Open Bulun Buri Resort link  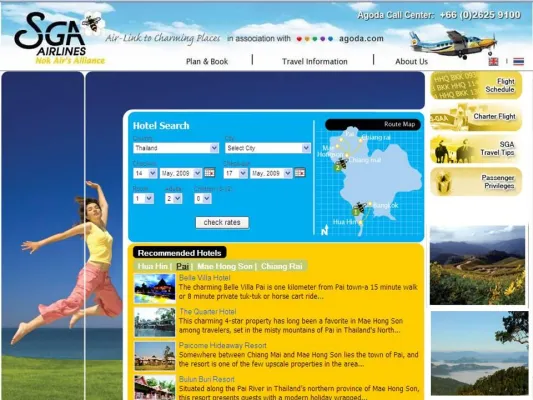pos(207,379)
